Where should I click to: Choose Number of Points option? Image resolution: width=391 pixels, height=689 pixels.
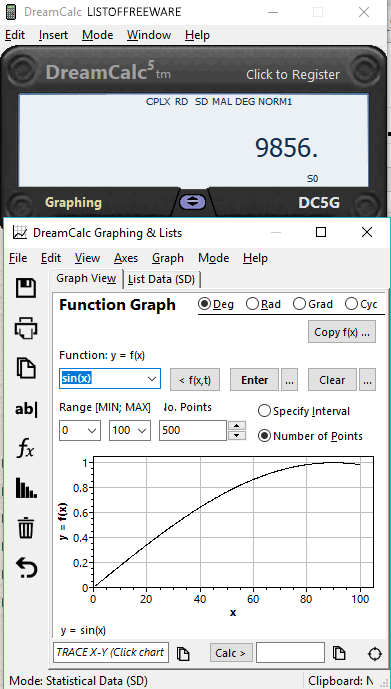click(310, 436)
